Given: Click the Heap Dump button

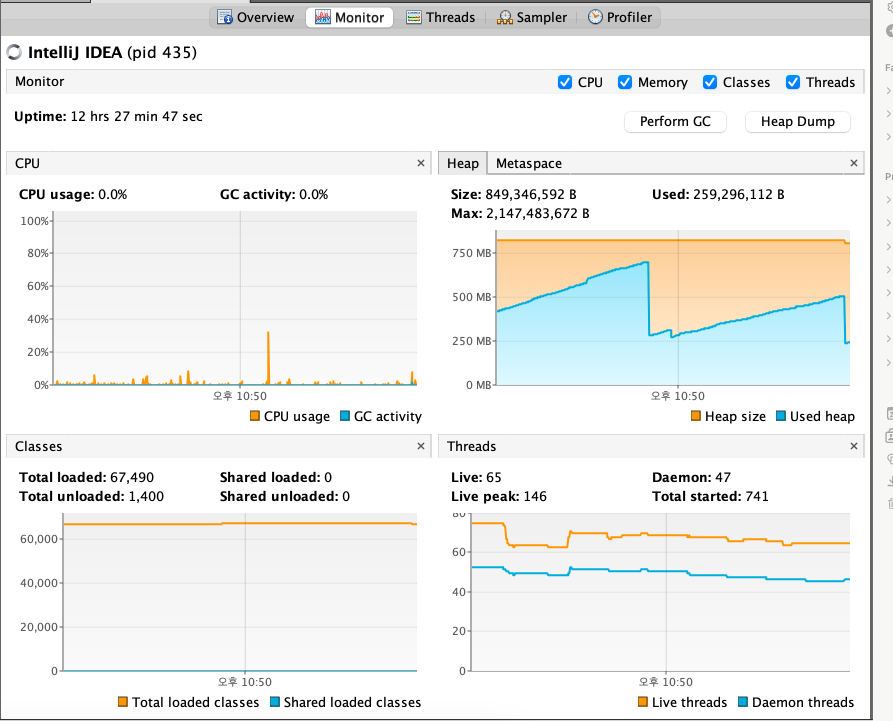Looking at the screenshot, I should coord(798,122).
